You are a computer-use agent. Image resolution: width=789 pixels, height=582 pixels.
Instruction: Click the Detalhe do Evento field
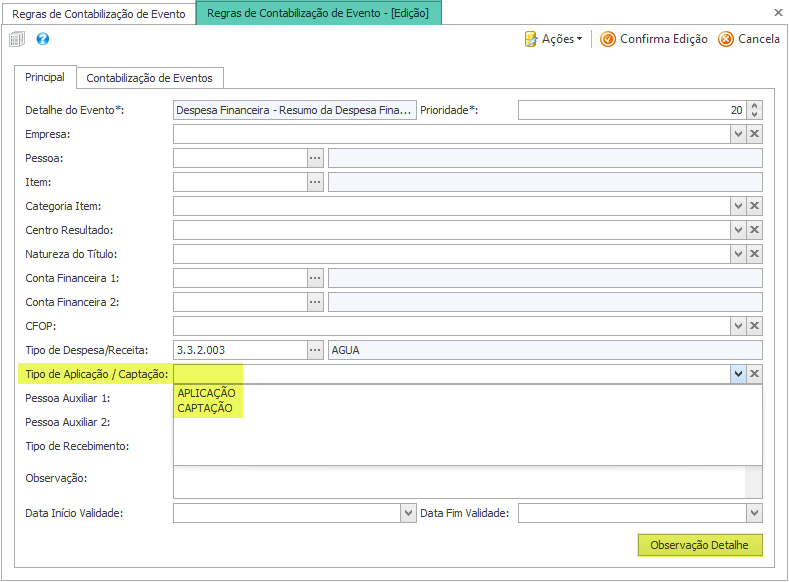coord(294,110)
